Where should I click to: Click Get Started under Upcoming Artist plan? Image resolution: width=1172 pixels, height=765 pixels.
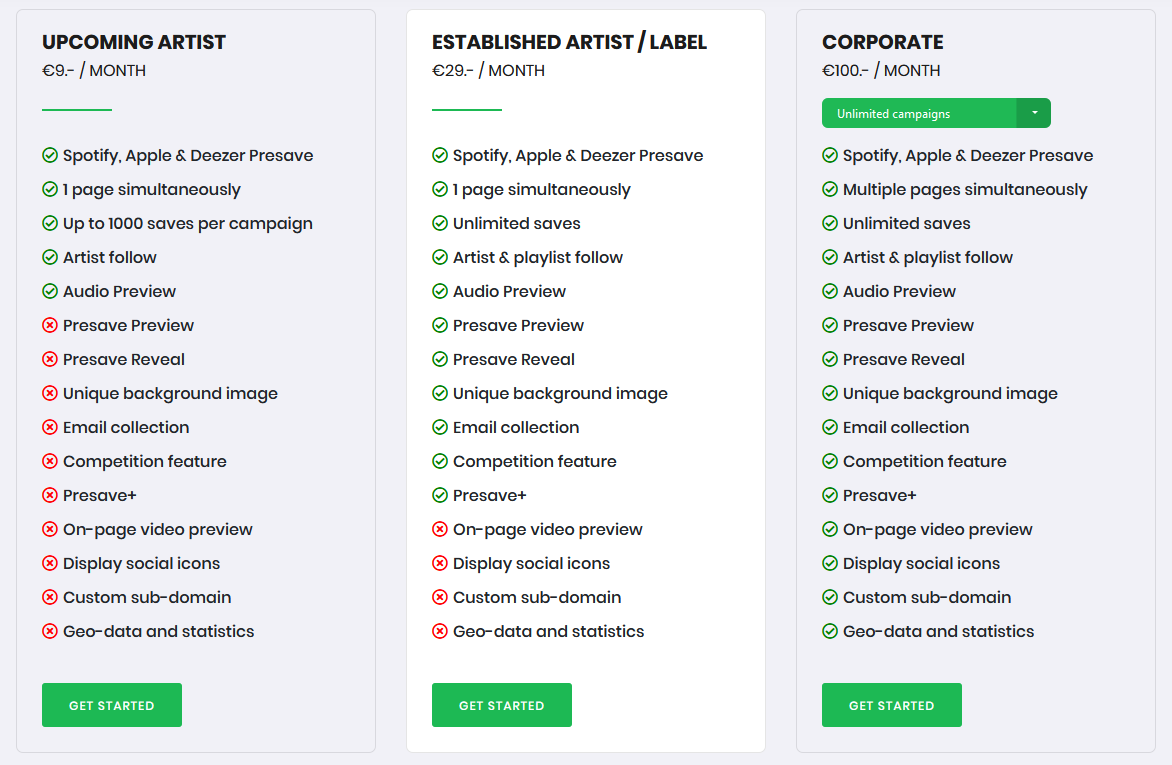[111, 704]
